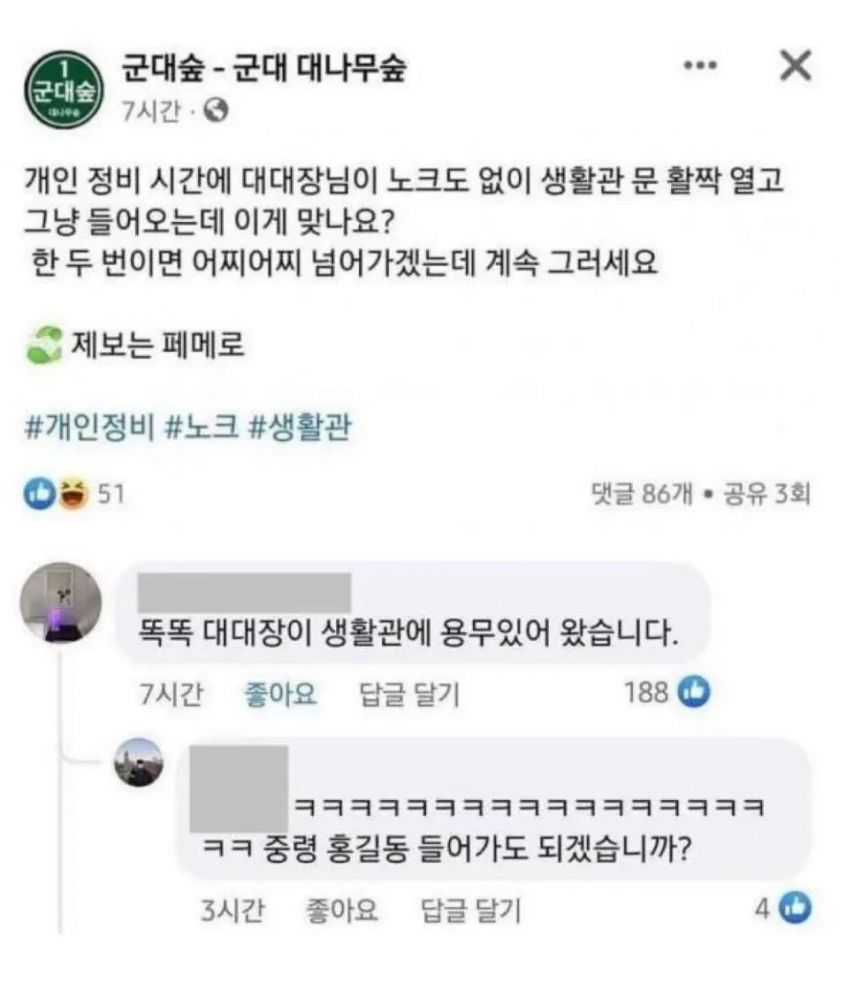Click the globe public visibility icon

(215, 110)
